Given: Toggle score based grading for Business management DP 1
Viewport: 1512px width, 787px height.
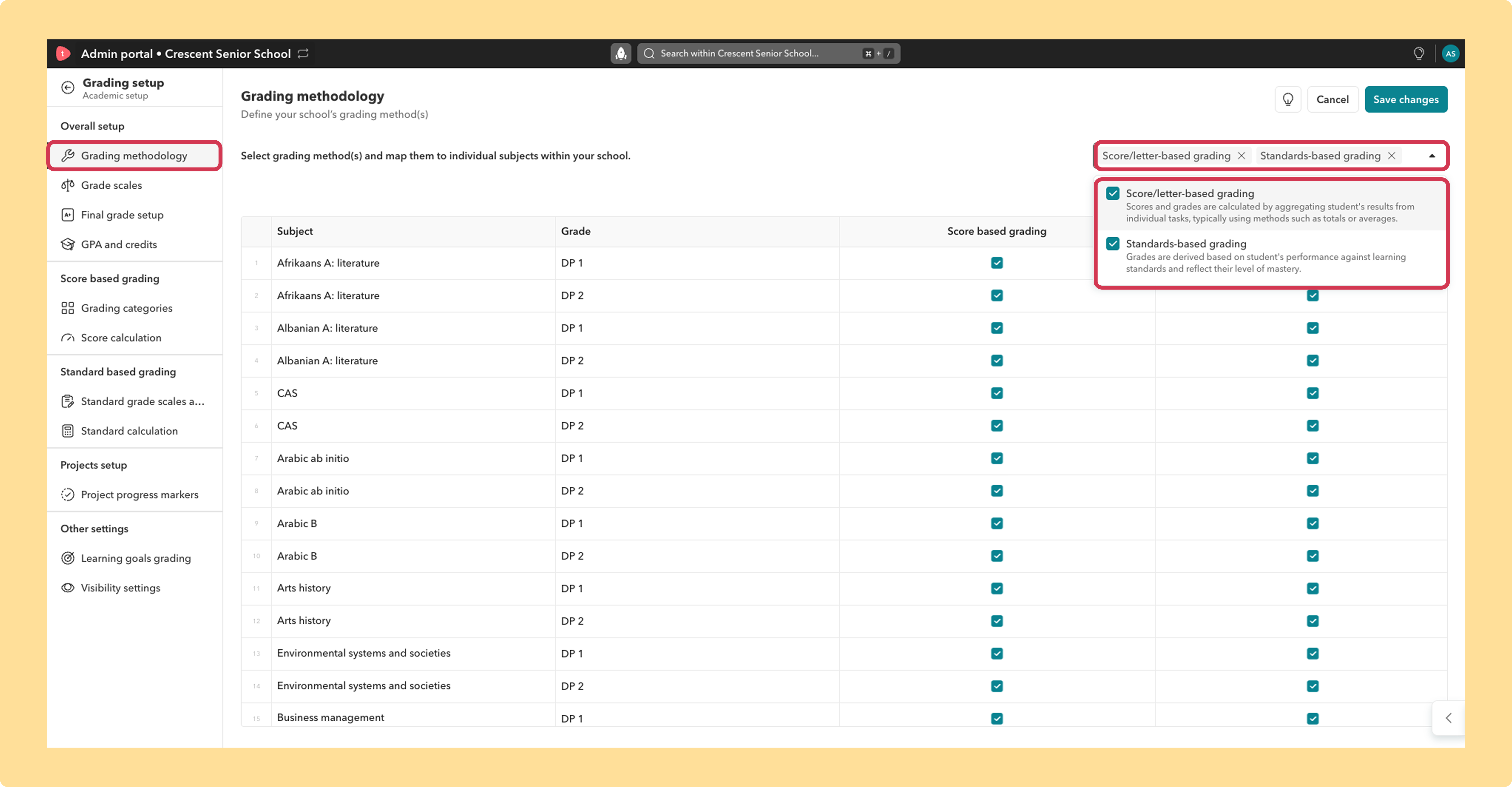Looking at the screenshot, I should click(997, 718).
